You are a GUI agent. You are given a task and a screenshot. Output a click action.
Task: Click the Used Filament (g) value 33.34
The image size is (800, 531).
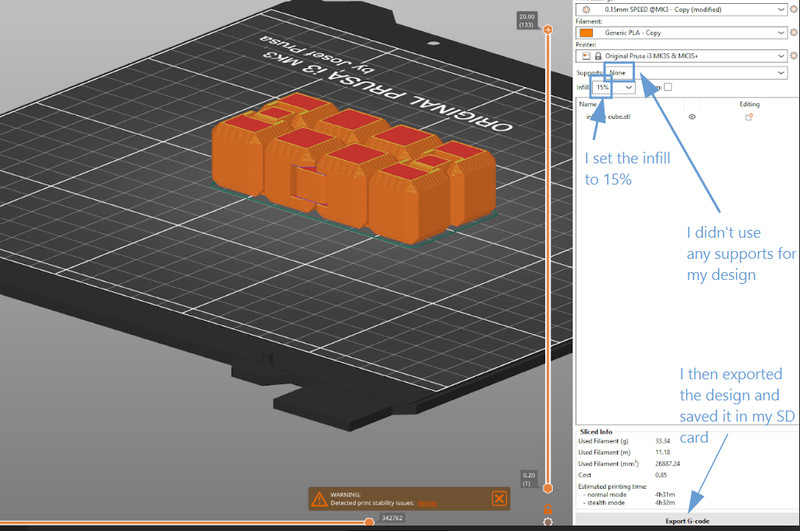pos(662,441)
